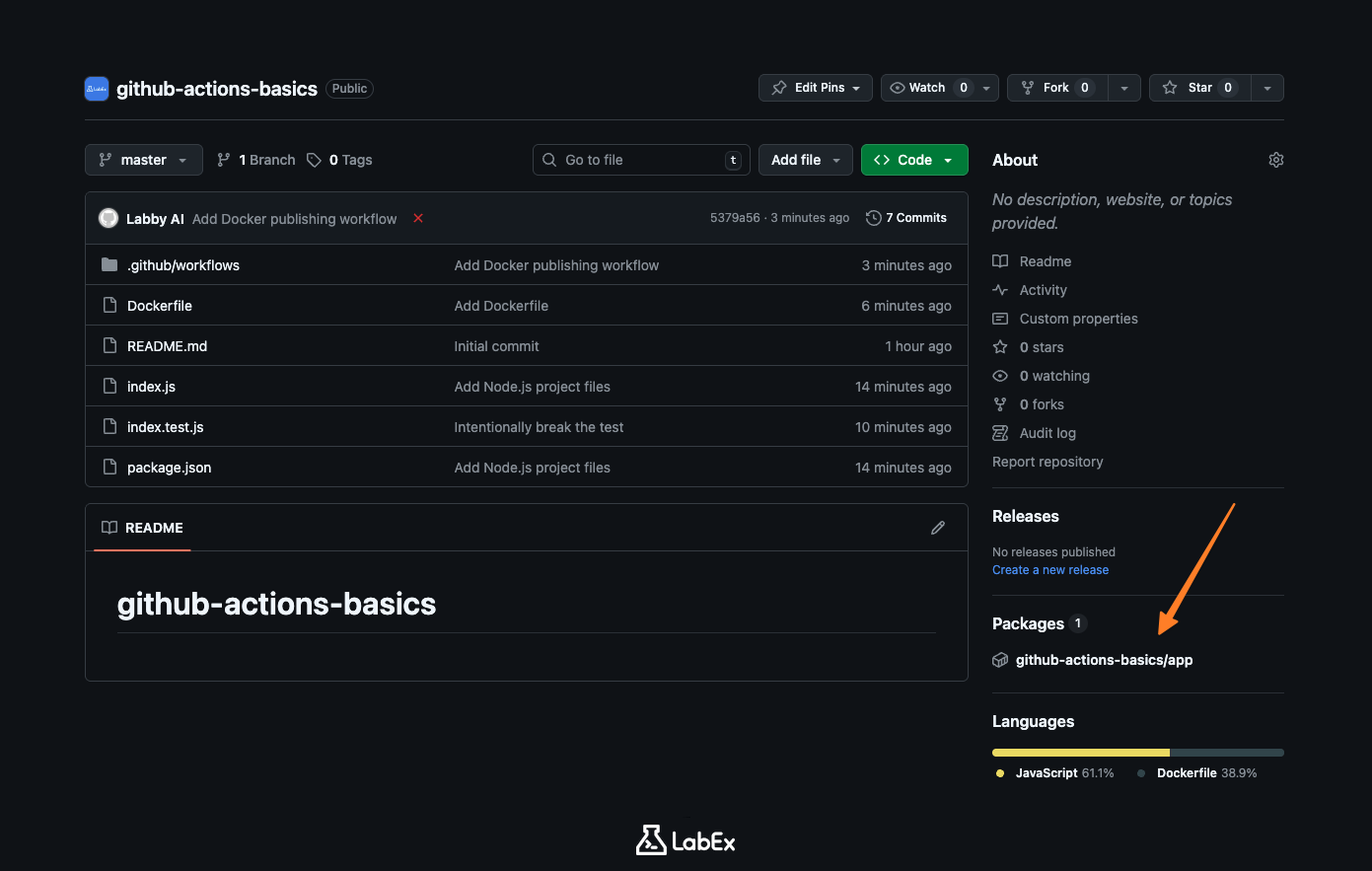
Task: Open the Releases heading link
Action: click(x=1026, y=516)
